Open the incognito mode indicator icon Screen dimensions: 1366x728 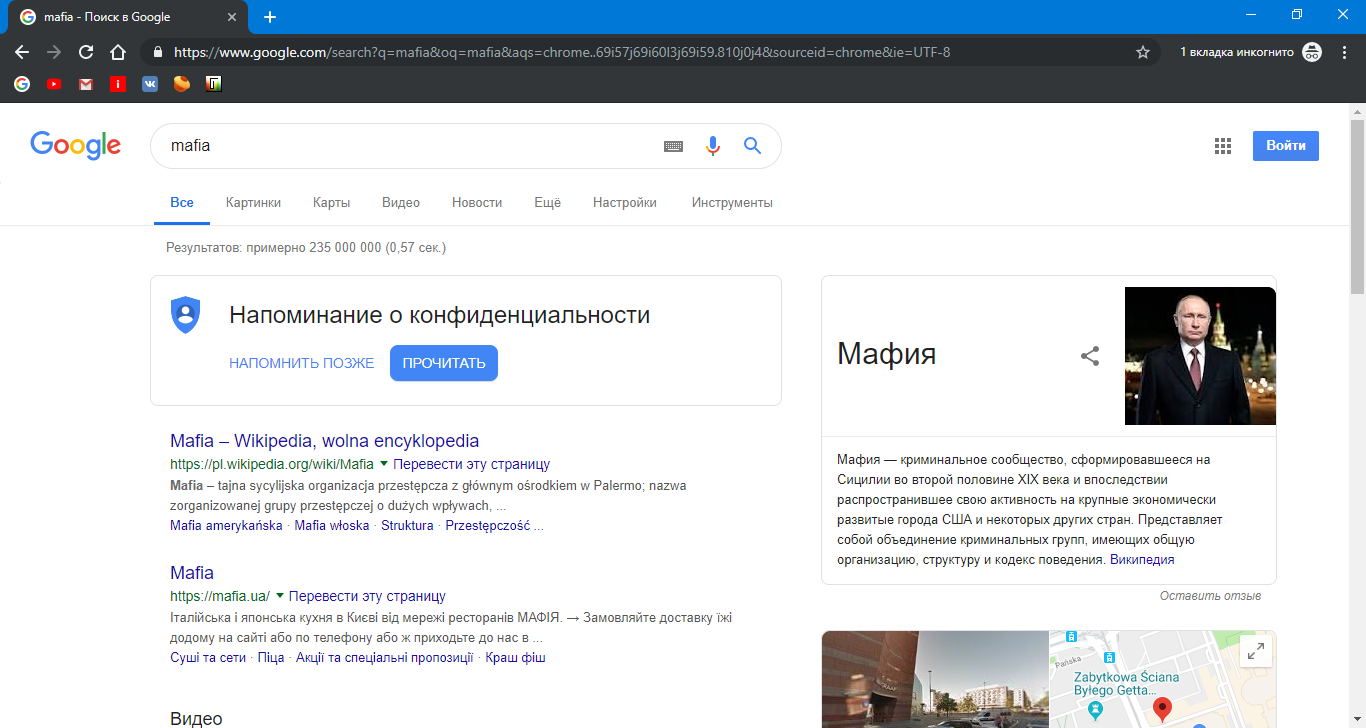tap(1312, 52)
